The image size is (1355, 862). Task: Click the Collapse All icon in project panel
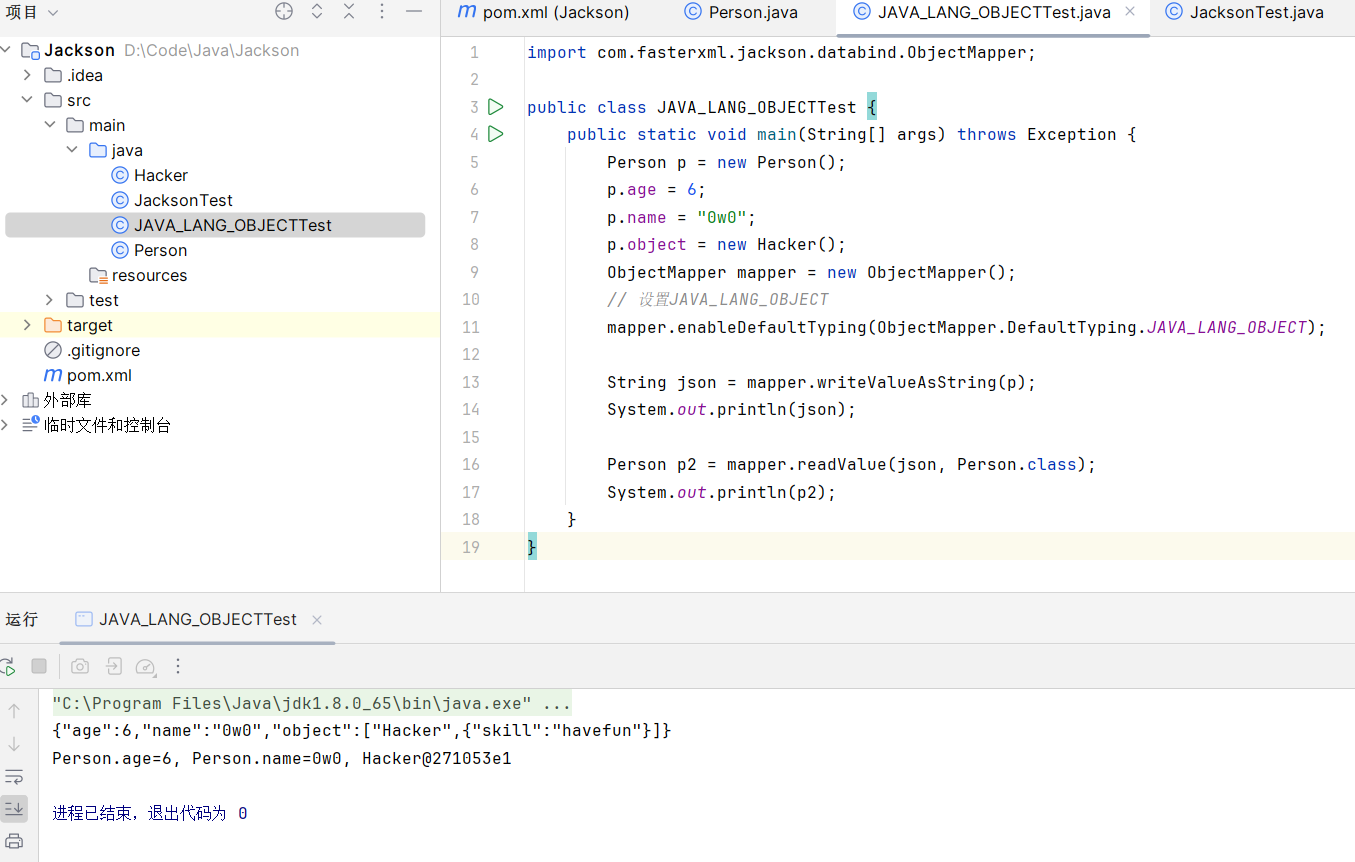tap(349, 12)
